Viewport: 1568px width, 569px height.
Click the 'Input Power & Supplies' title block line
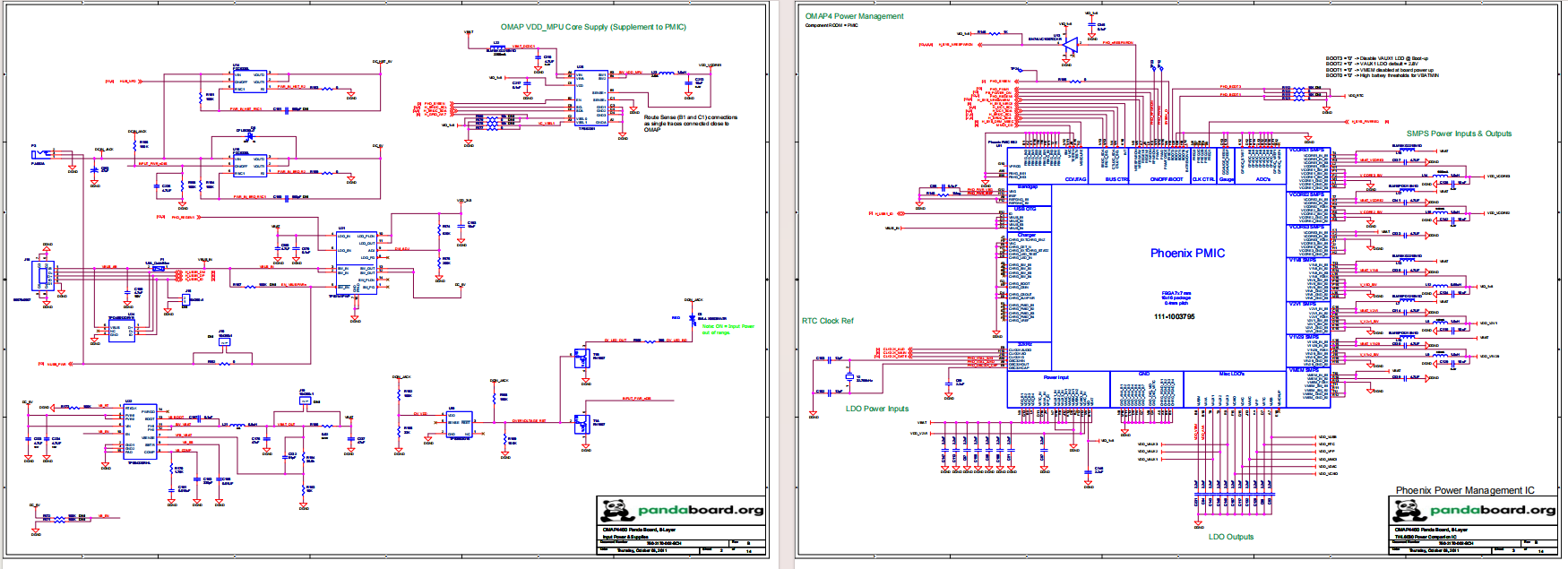point(626,537)
